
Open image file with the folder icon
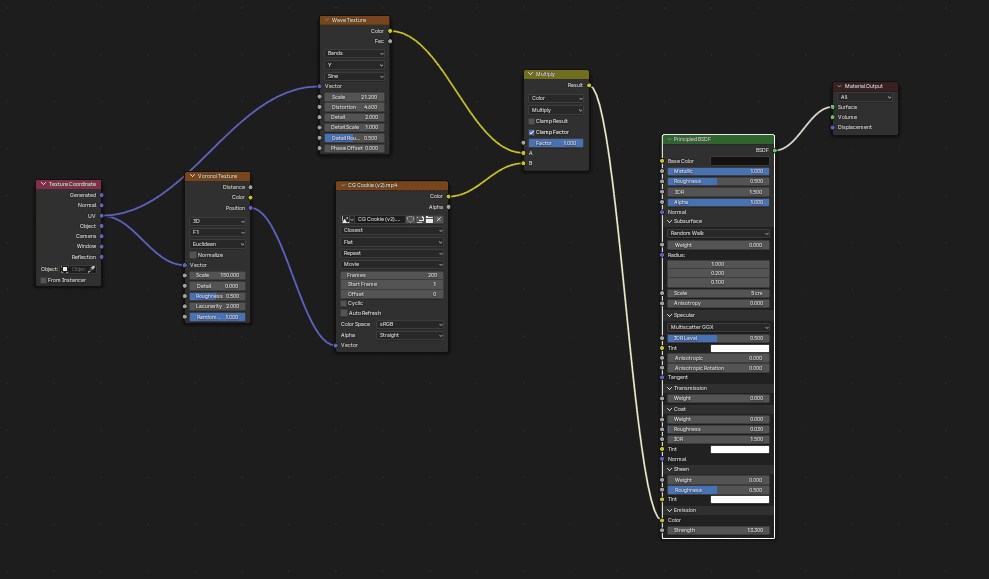point(429,218)
